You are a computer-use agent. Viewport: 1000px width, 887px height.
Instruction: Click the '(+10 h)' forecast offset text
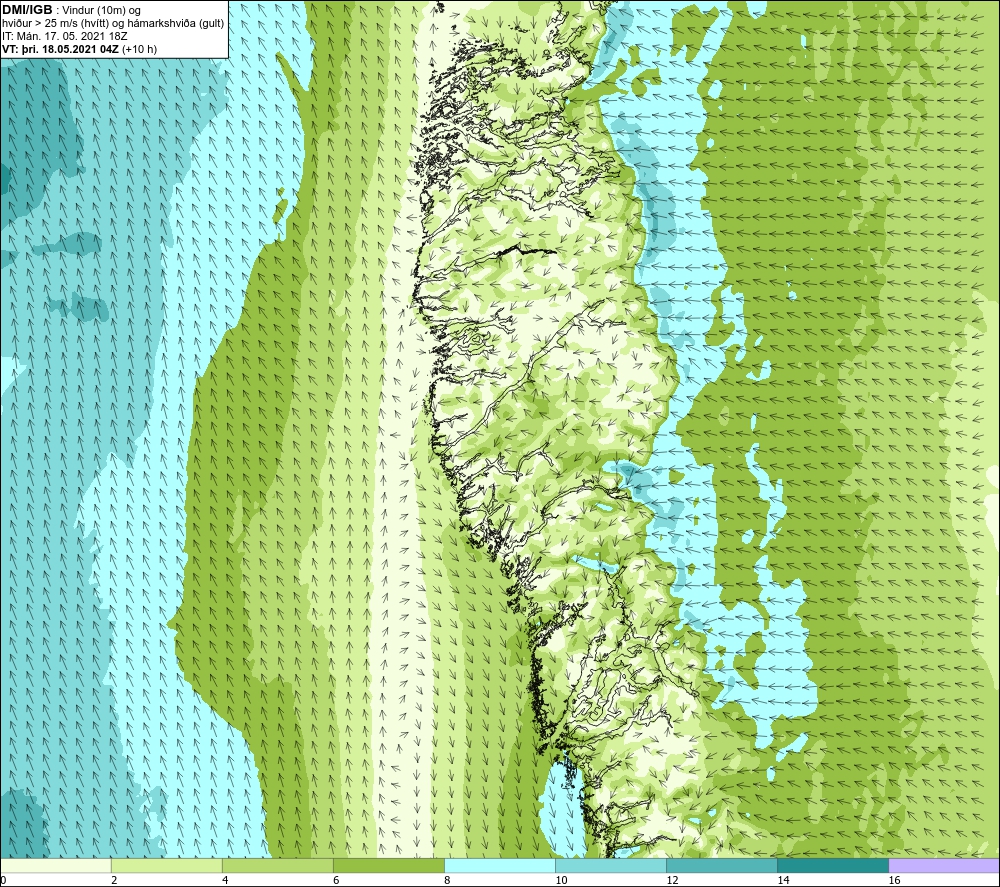[140, 49]
